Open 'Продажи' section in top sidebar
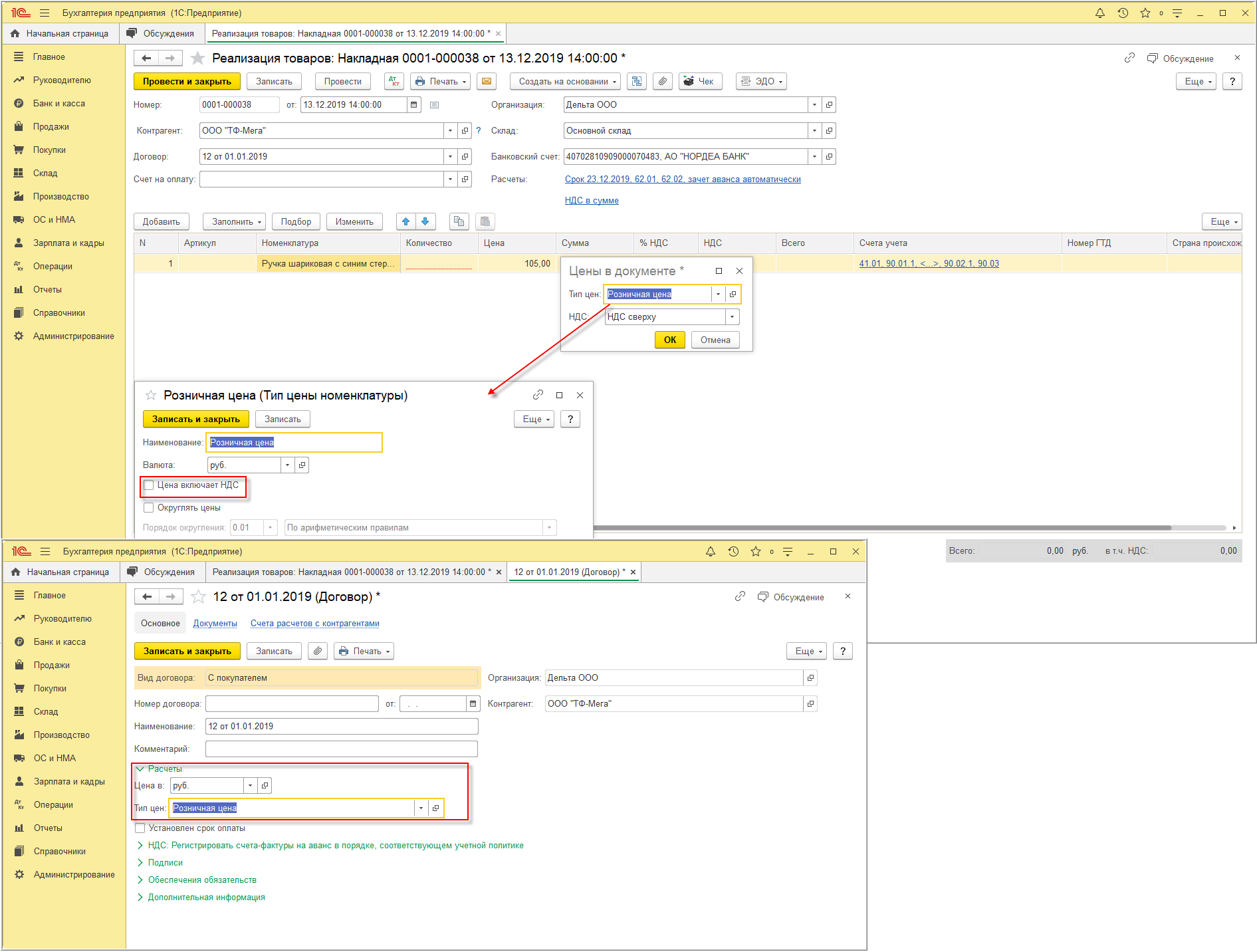Screen dimensions: 1257x952 click(51, 127)
